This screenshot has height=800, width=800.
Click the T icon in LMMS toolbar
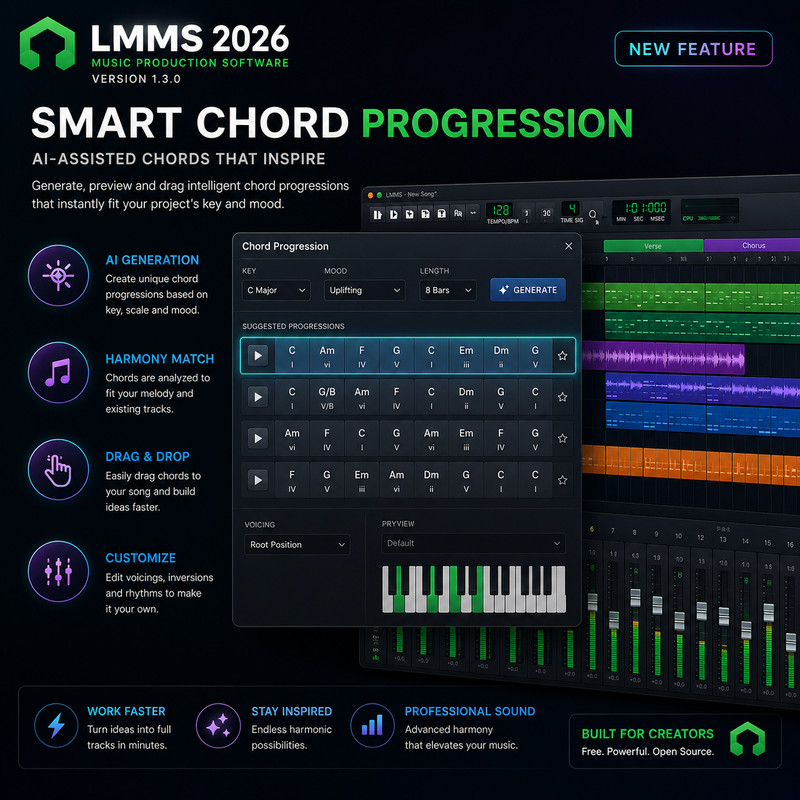tap(442, 214)
